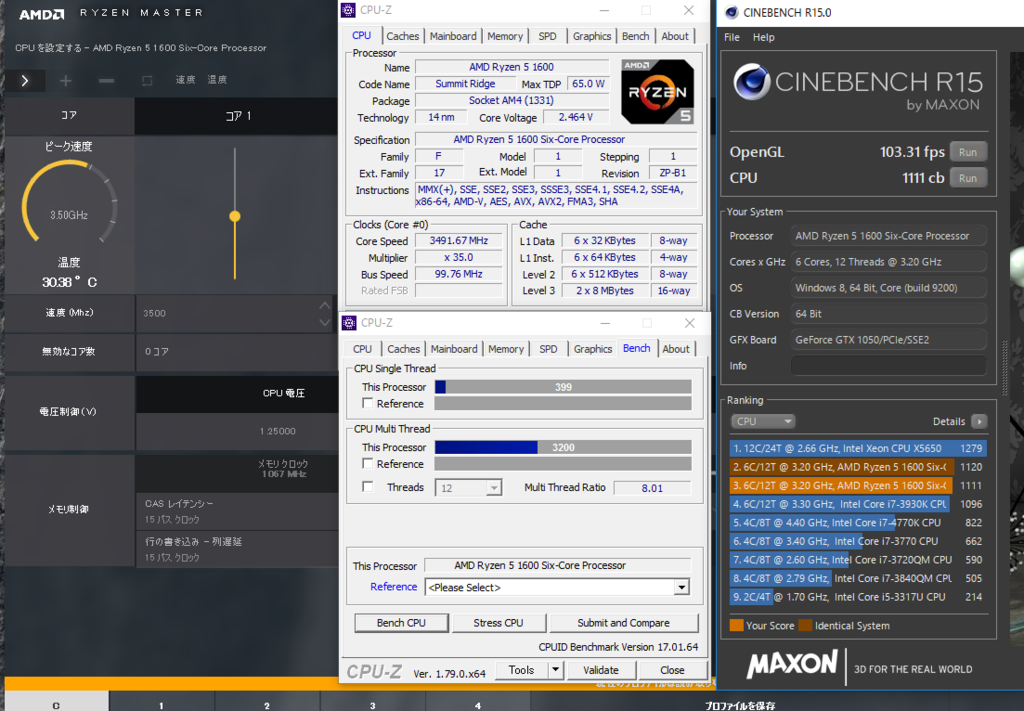1024x711 pixels.
Task: Open the Tools dropdown arrow in CPU-Z
Action: (555, 670)
